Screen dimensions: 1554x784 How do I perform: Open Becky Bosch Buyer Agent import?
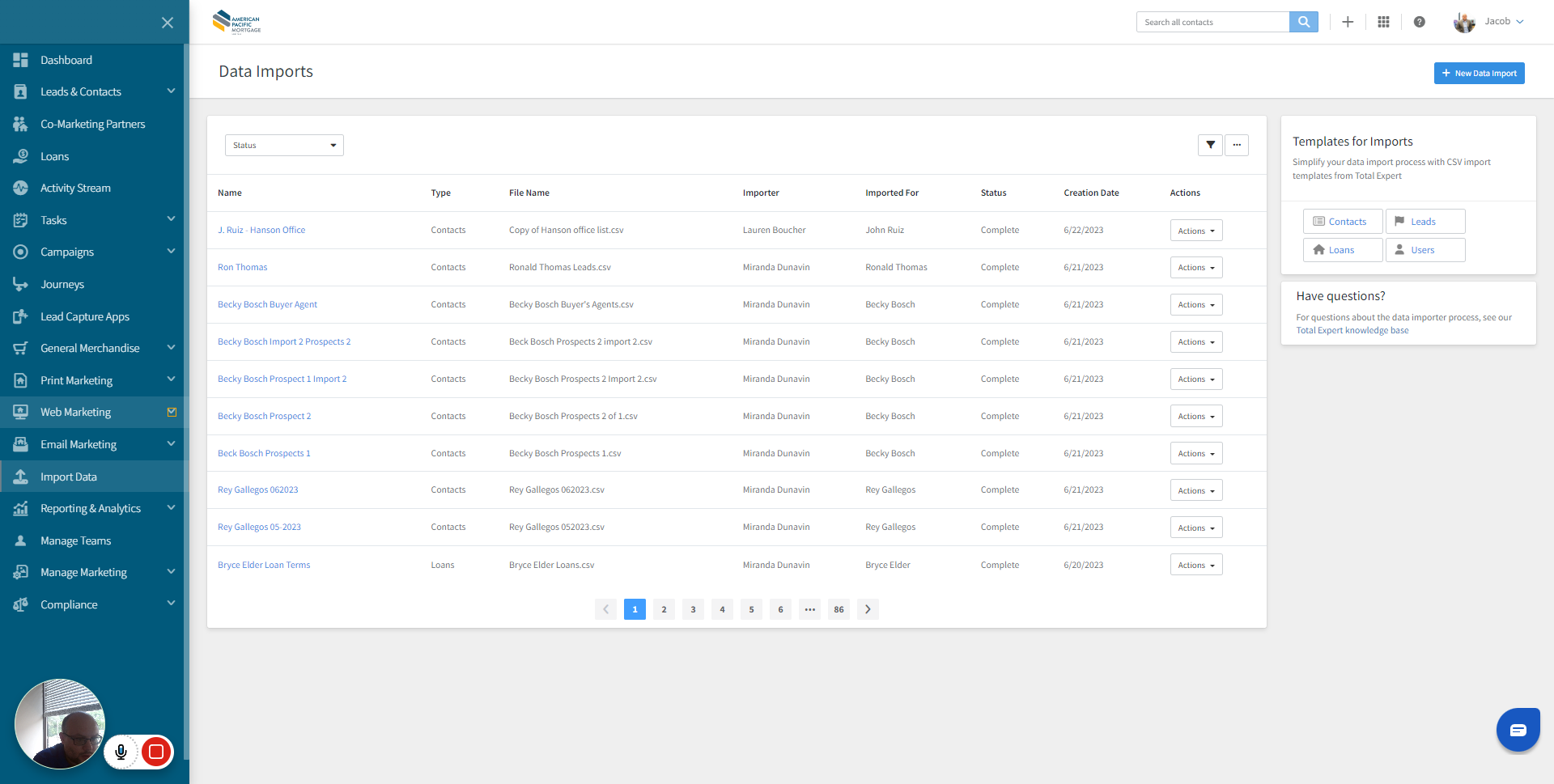coord(267,304)
